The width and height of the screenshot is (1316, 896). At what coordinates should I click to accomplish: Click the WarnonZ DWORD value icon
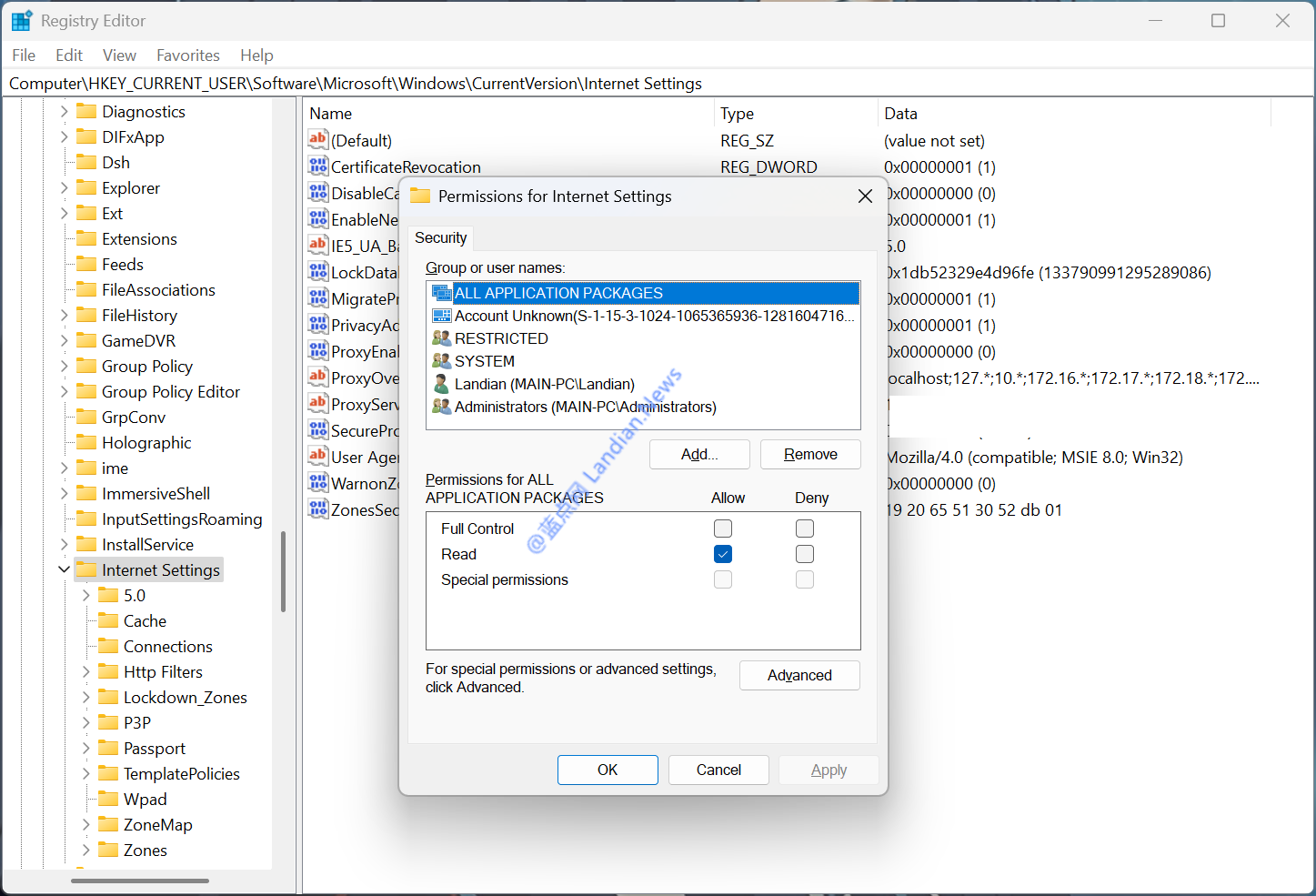pyautogui.click(x=317, y=482)
